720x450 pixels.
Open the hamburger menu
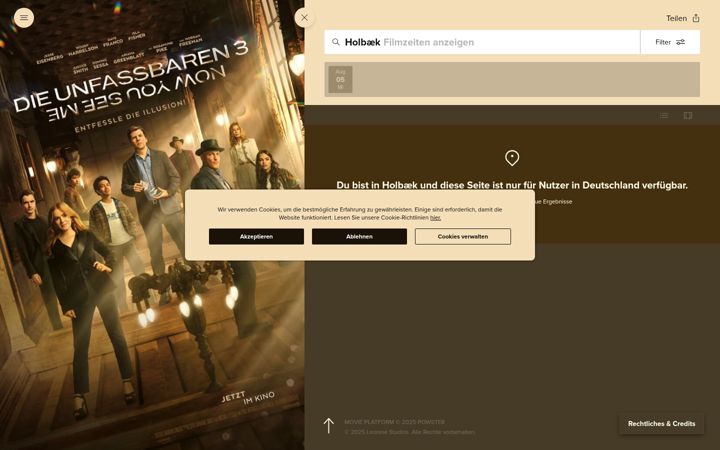pos(24,18)
